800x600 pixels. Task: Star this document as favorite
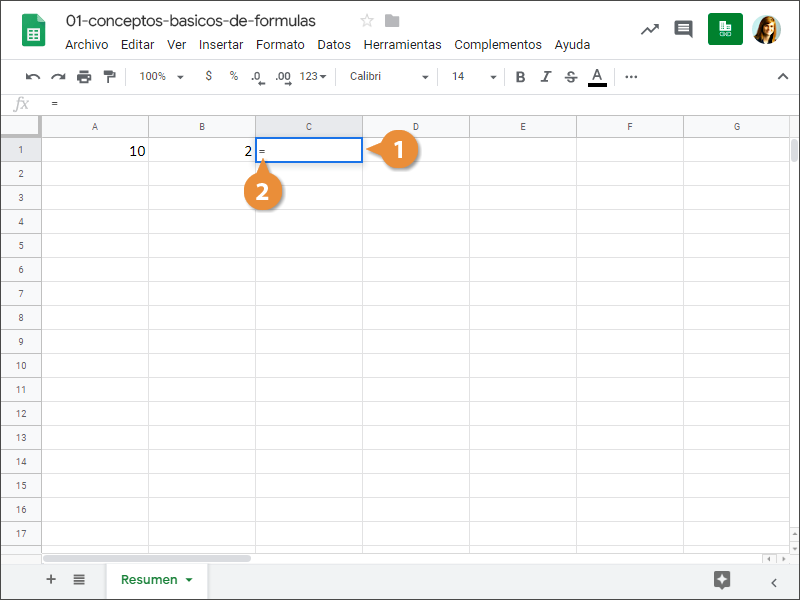pos(367,21)
